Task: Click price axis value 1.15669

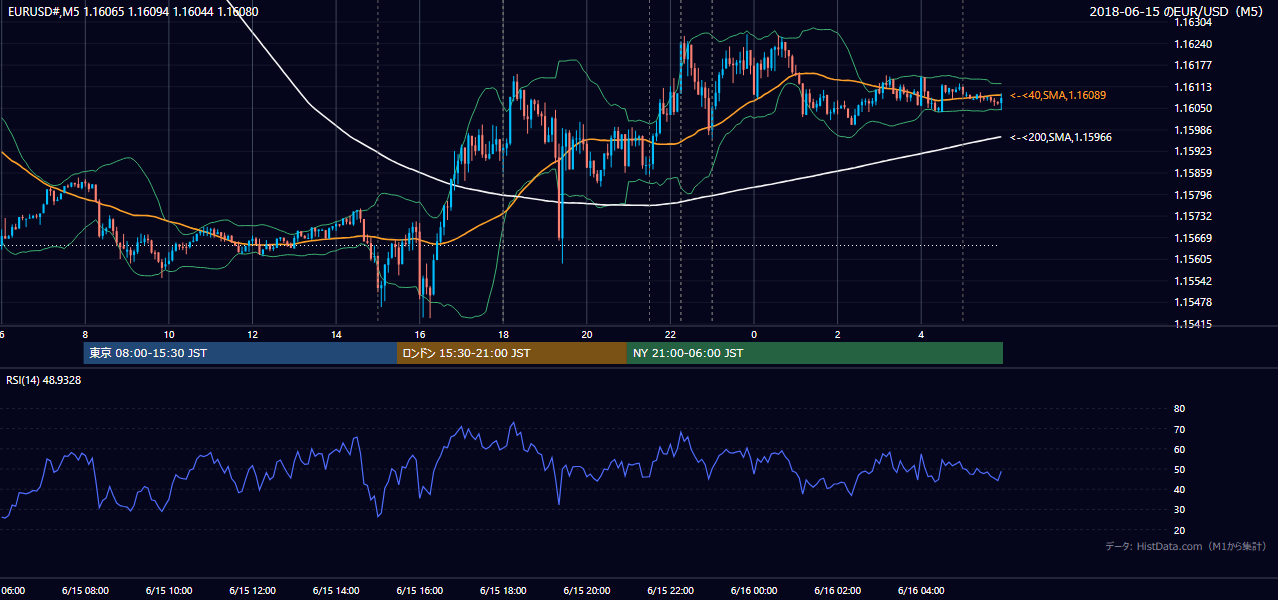Action: point(1194,238)
